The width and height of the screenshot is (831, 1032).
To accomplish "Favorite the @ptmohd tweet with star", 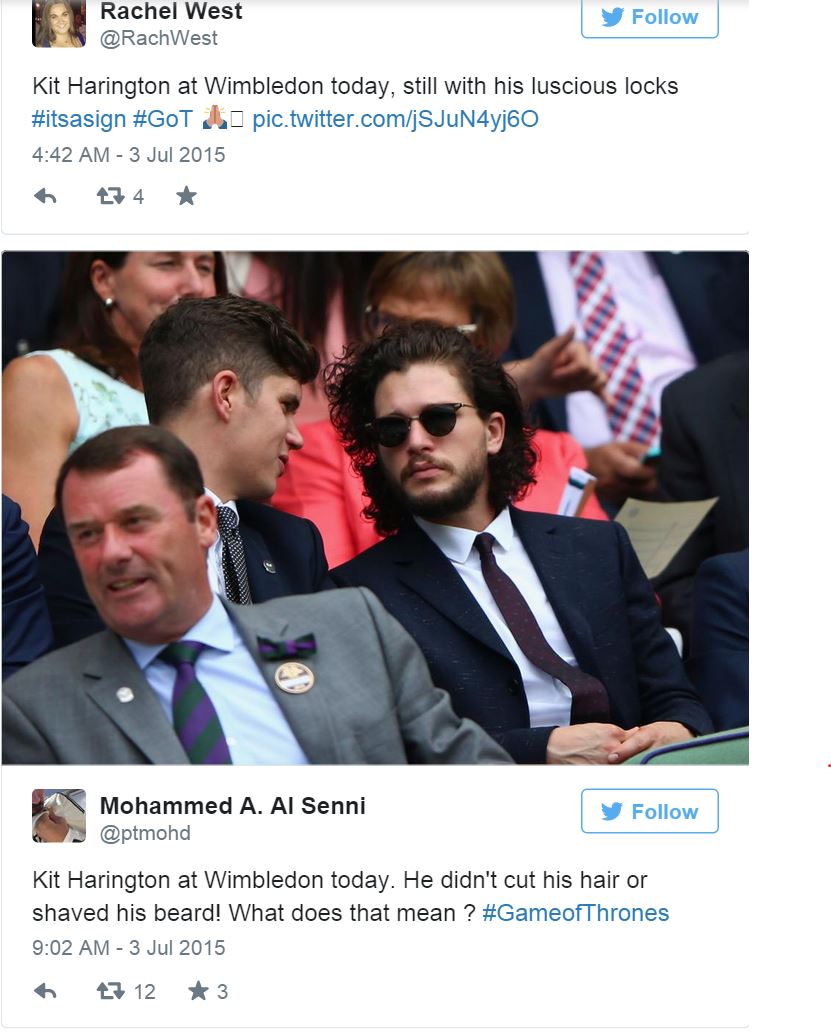I will (198, 990).
